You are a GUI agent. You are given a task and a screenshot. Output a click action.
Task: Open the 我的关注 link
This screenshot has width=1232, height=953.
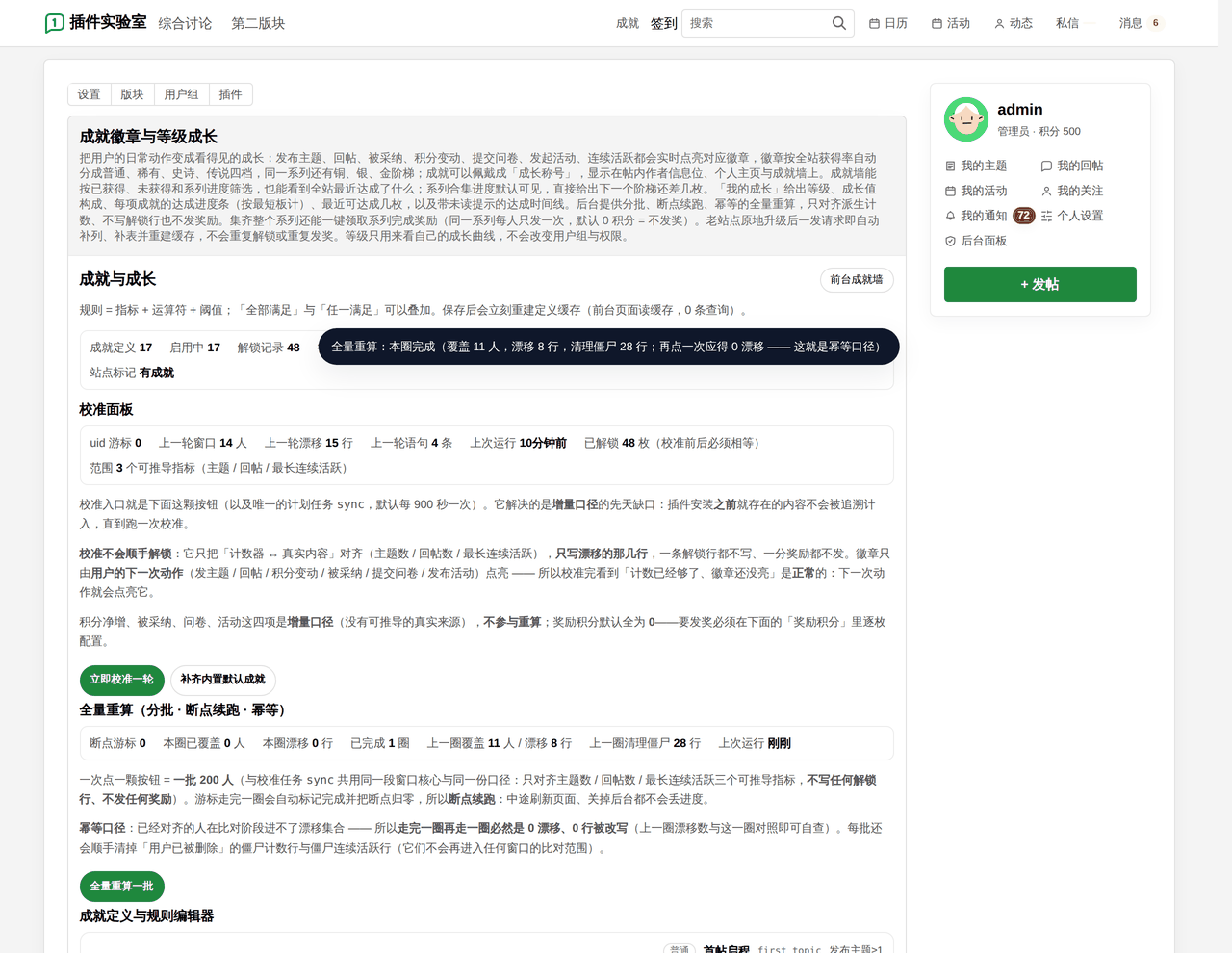[x=1080, y=192]
